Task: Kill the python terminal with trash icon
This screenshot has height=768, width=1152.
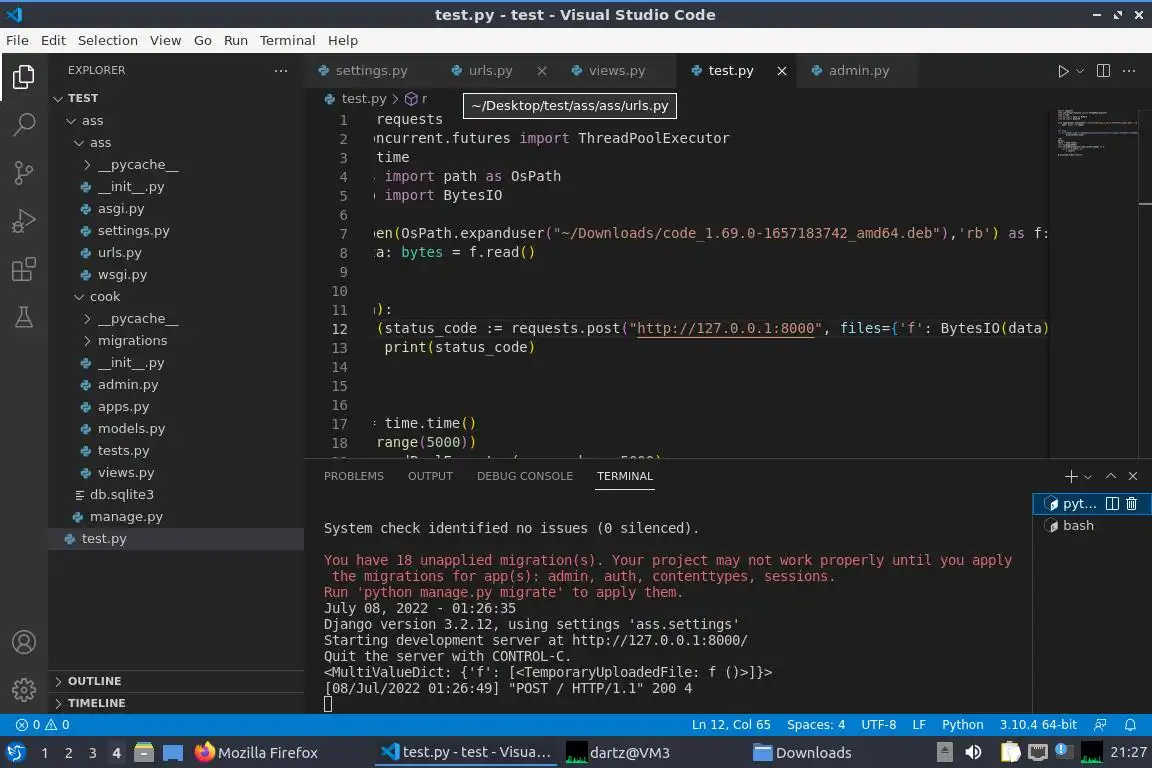Action: tap(1131, 503)
